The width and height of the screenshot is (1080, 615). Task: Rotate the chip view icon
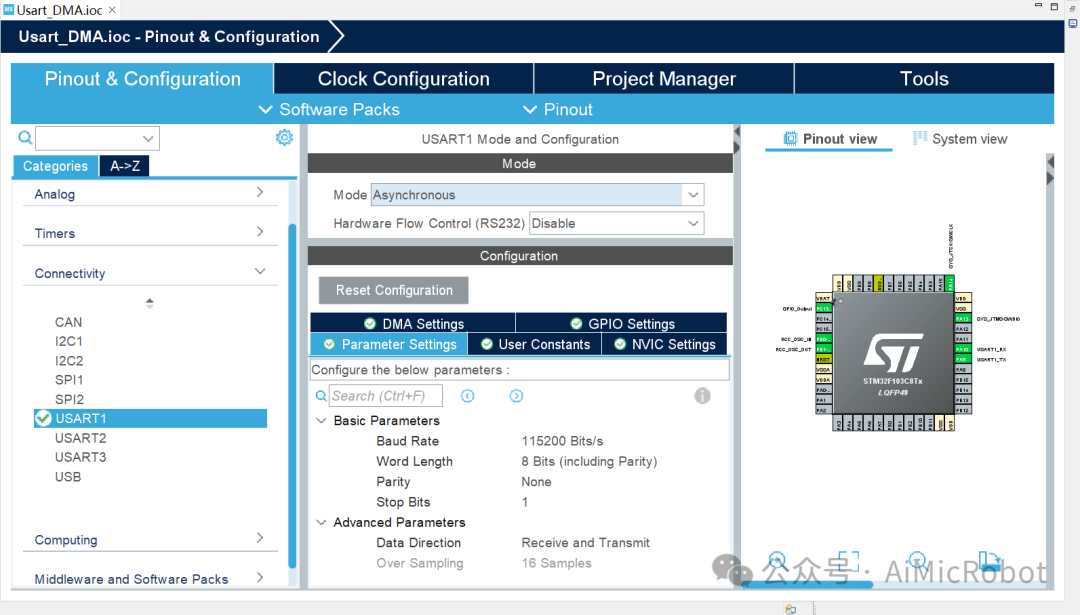coord(989,561)
